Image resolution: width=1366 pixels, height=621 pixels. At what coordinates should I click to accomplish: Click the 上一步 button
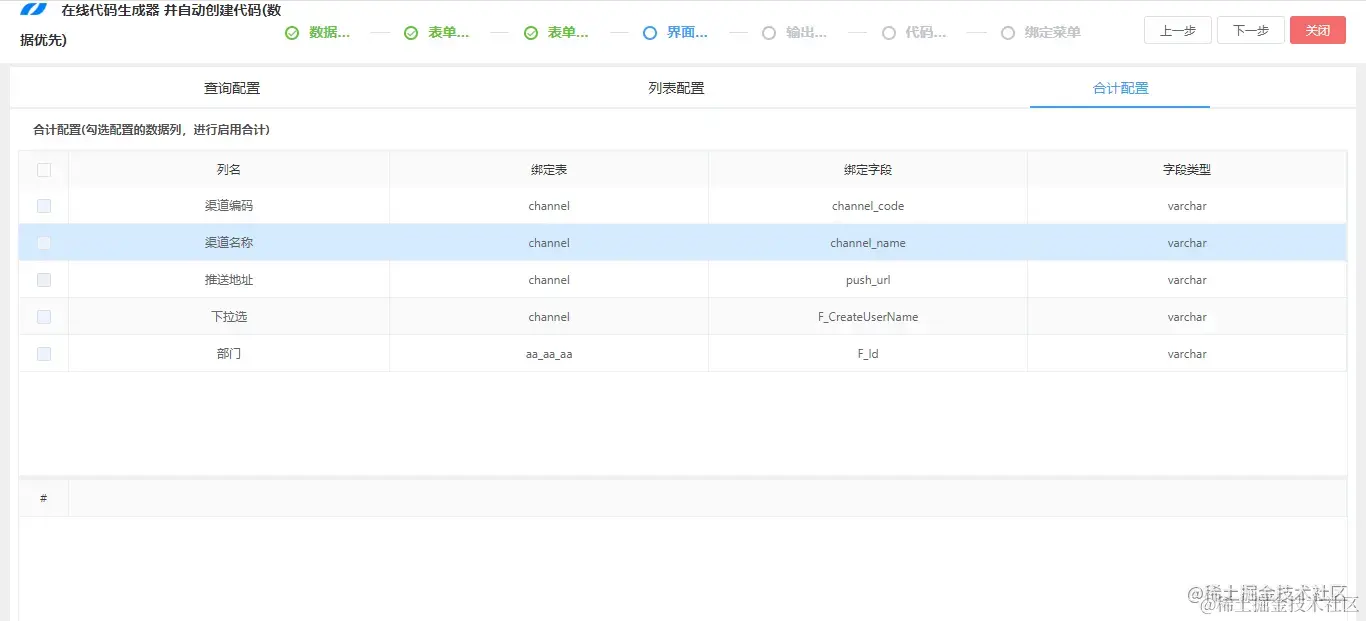click(x=1177, y=30)
